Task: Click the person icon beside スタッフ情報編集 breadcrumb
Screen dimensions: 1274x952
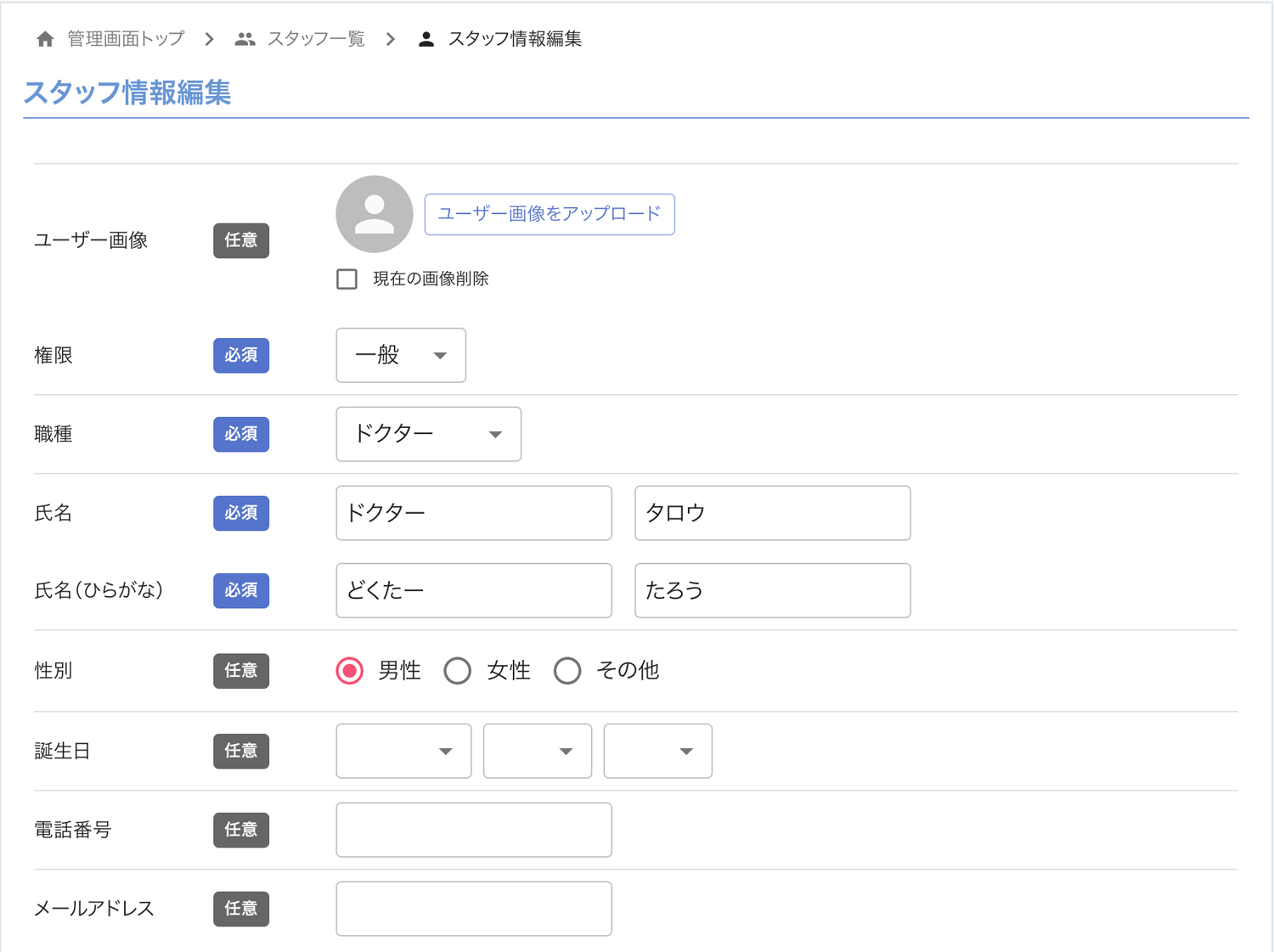Action: click(x=426, y=39)
